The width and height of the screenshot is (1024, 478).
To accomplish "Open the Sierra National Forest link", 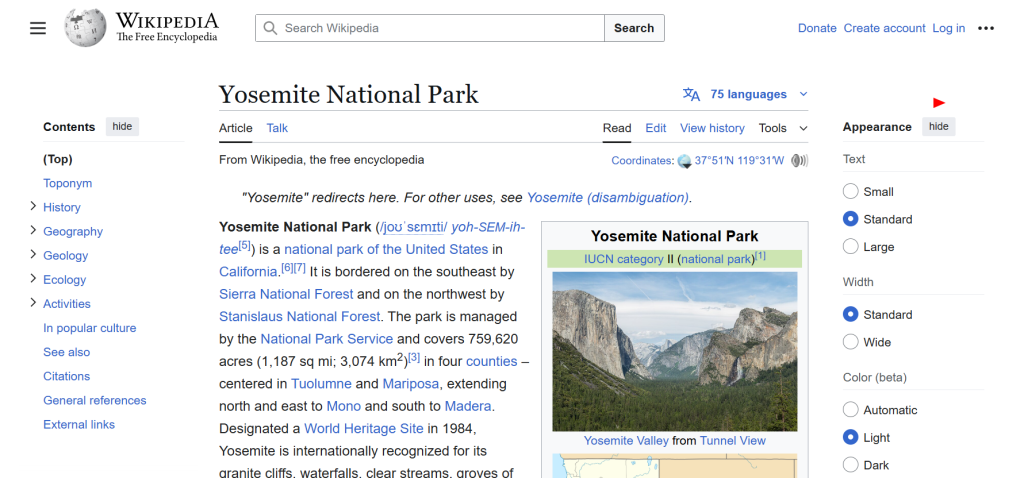I will click(x=286, y=294).
